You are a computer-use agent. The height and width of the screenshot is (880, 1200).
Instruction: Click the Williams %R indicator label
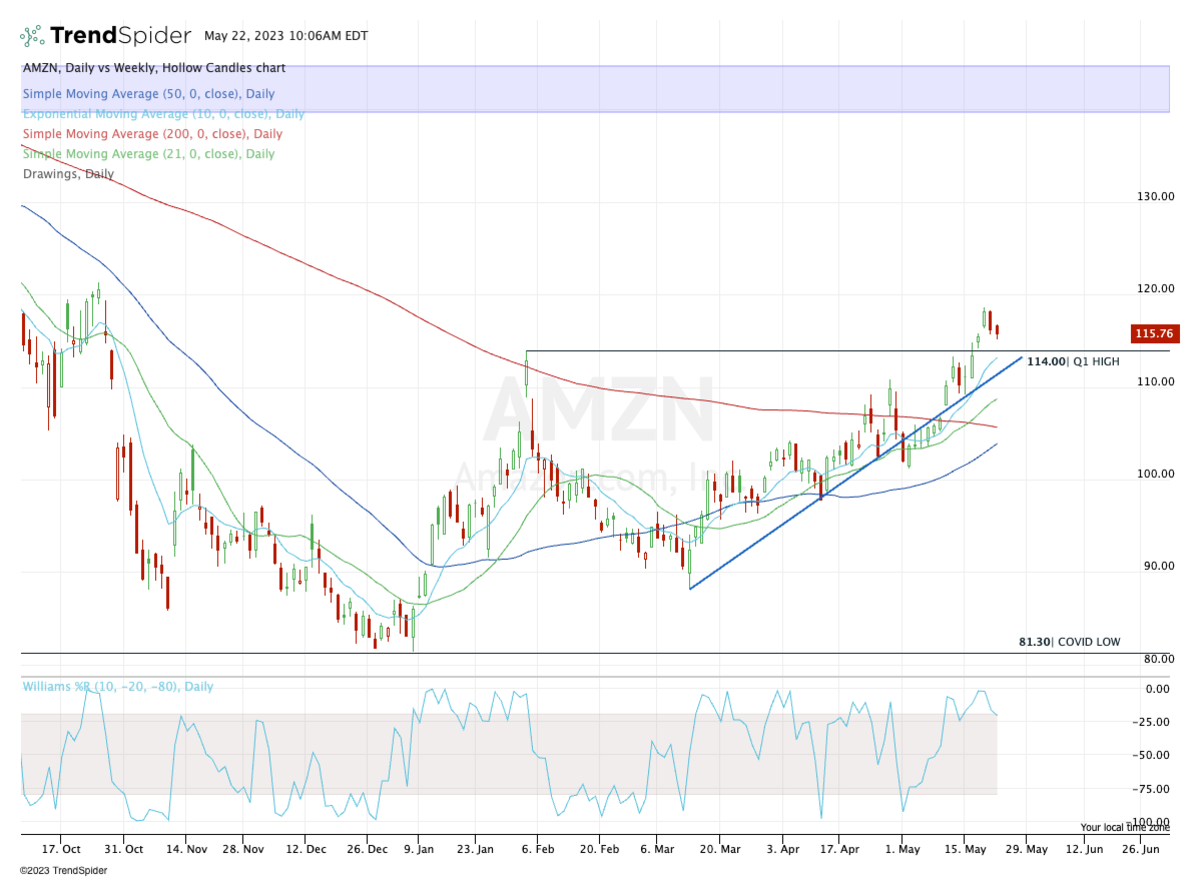117,687
